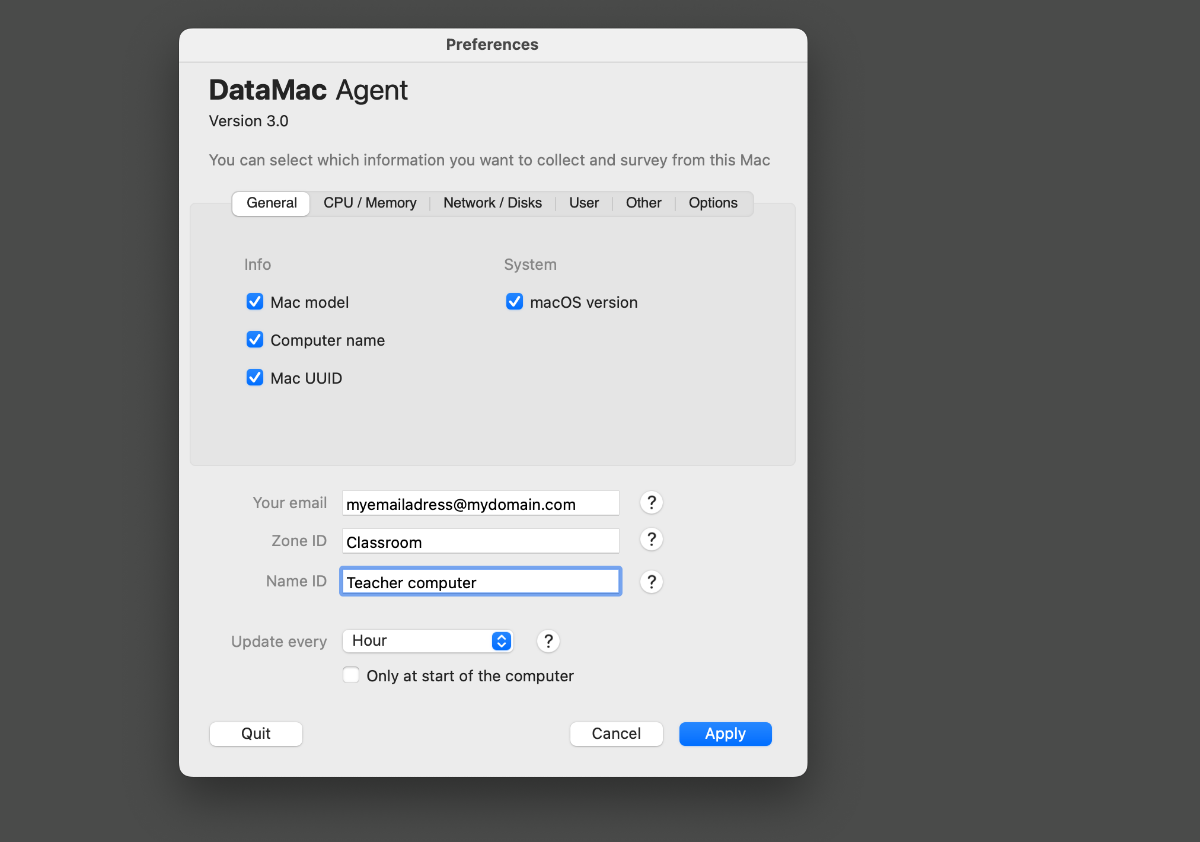Click the Info section heading

(258, 265)
